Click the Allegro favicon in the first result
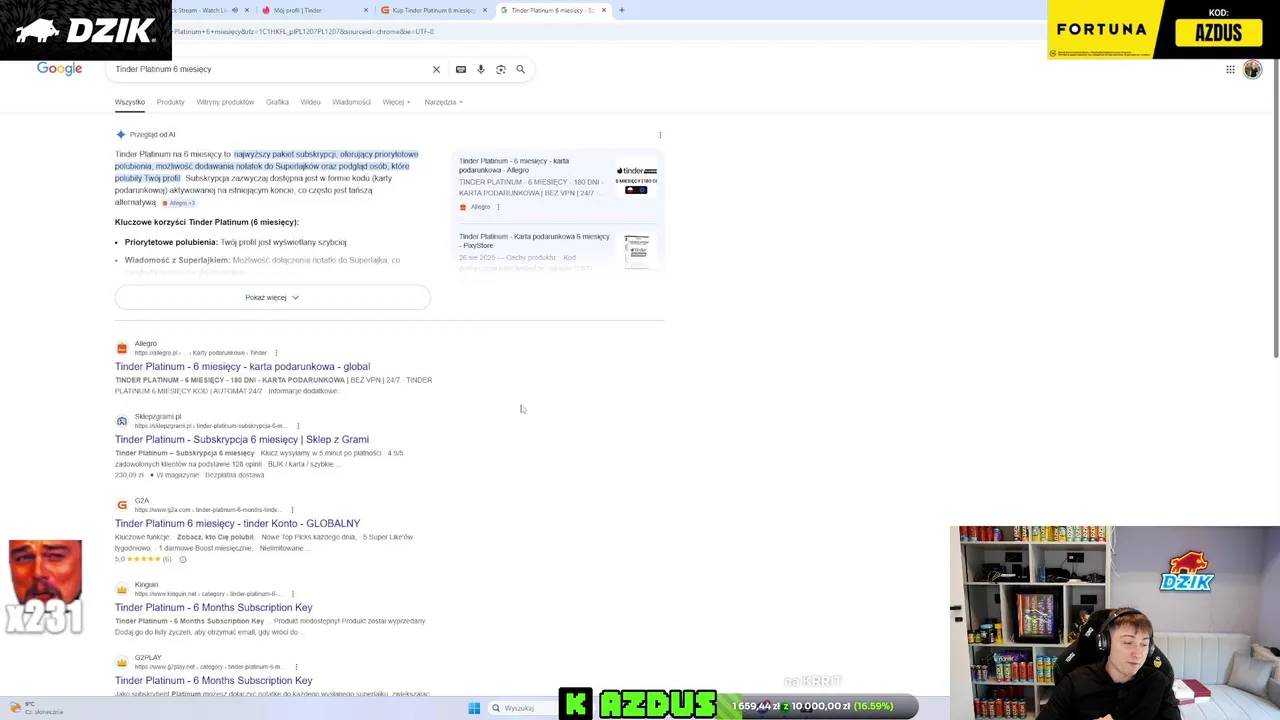The height and width of the screenshot is (720, 1280). pos(122,348)
